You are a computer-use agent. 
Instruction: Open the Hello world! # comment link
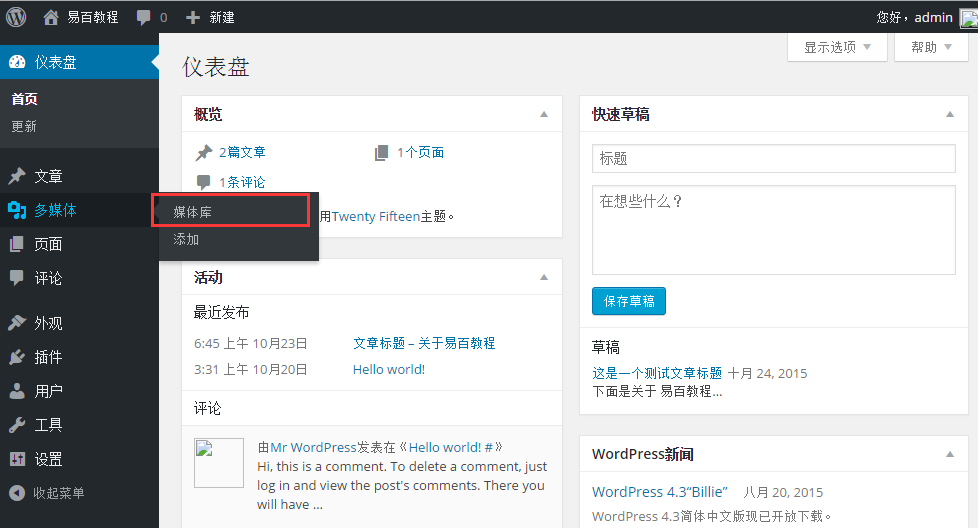pos(451,447)
